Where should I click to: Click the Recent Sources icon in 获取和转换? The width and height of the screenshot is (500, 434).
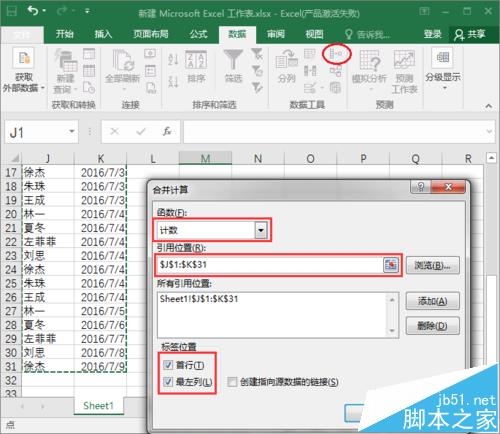pyautogui.click(x=89, y=88)
